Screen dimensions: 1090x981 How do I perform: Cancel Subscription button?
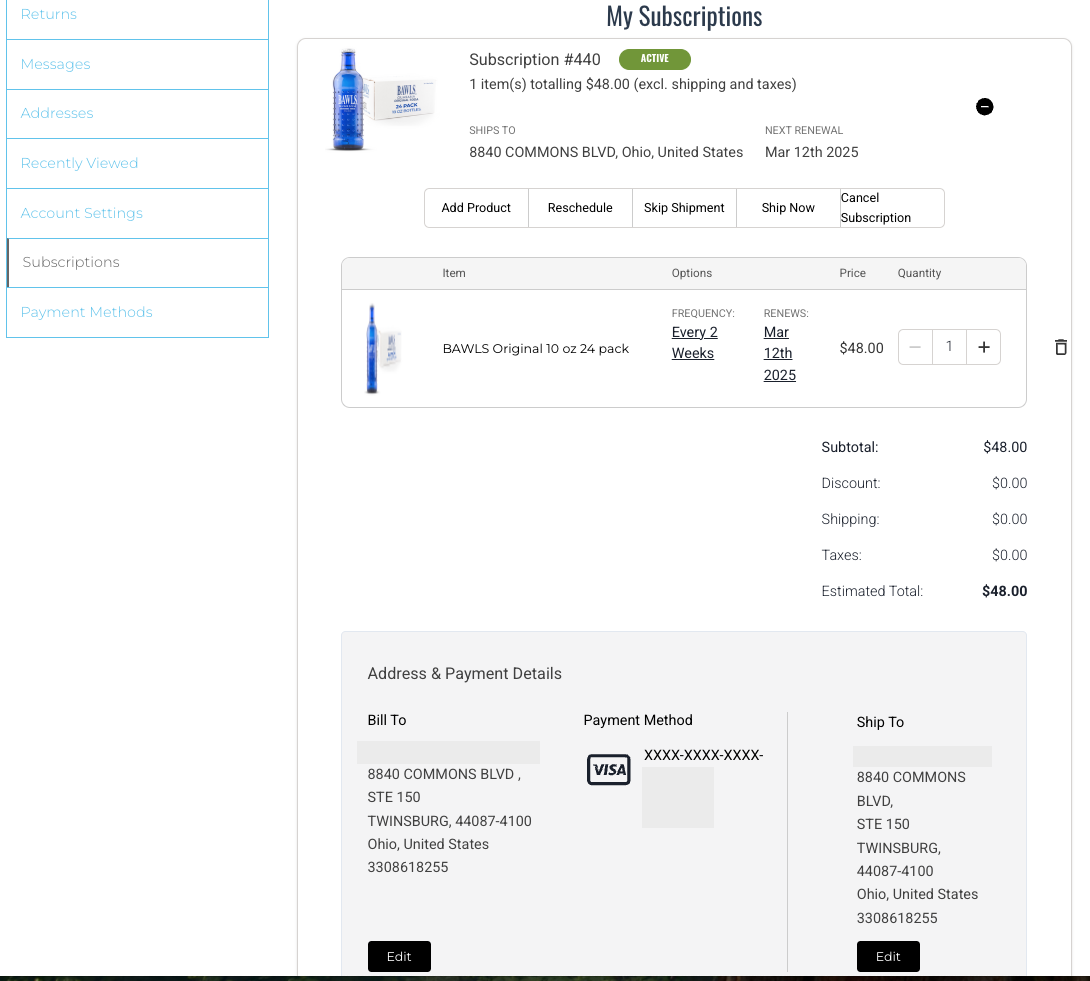click(x=892, y=208)
